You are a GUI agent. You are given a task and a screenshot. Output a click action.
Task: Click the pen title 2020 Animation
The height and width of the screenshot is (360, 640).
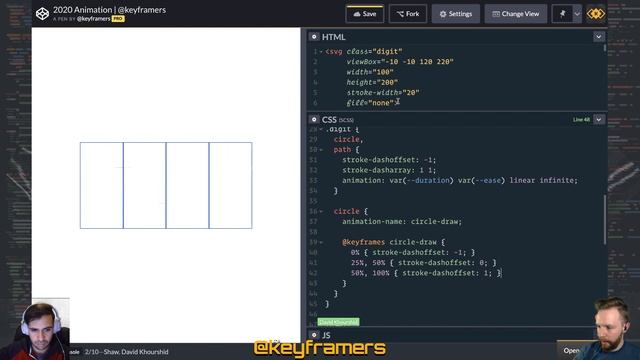tap(109, 10)
